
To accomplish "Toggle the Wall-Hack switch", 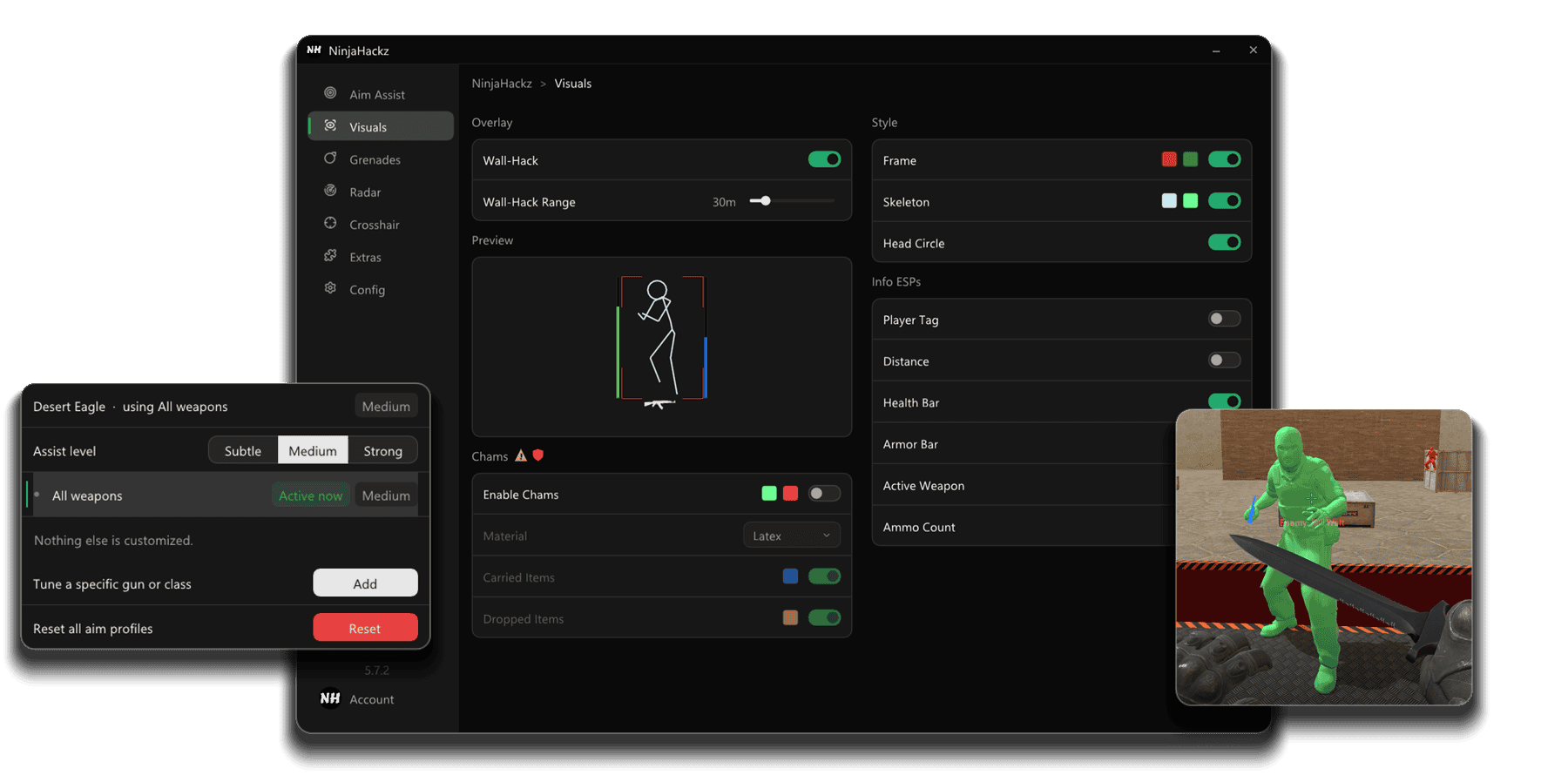I will (824, 159).
